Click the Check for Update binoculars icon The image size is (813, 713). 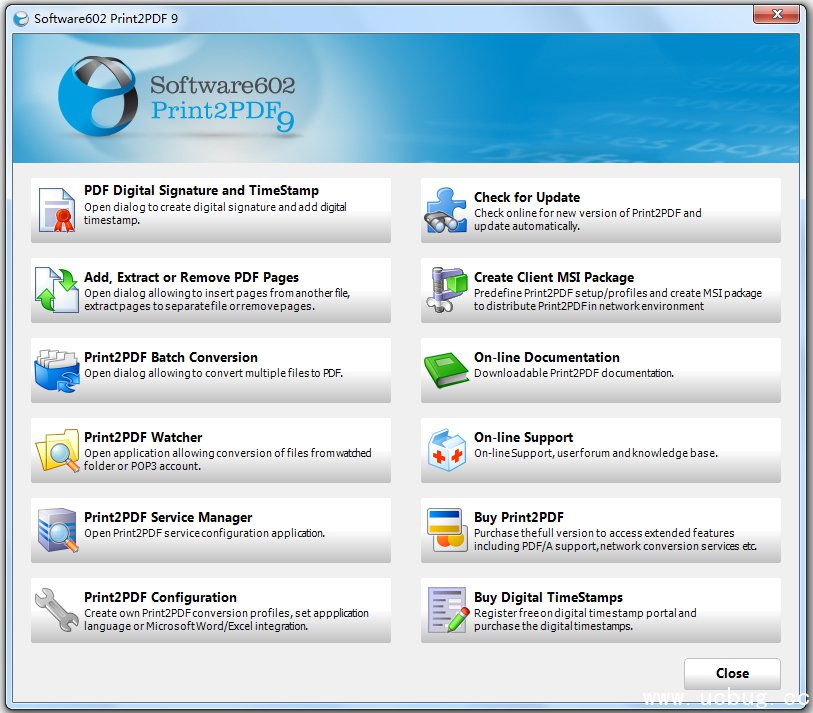[x=447, y=211]
